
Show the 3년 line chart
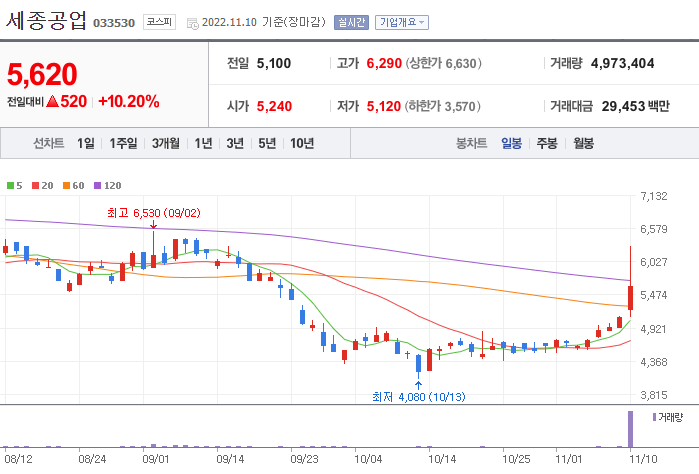235,143
